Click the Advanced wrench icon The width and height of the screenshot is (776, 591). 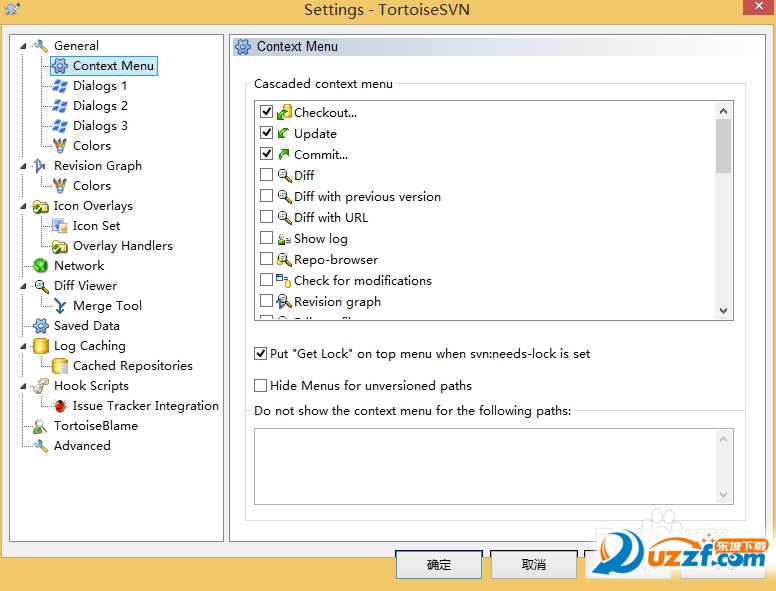pyautogui.click(x=41, y=446)
